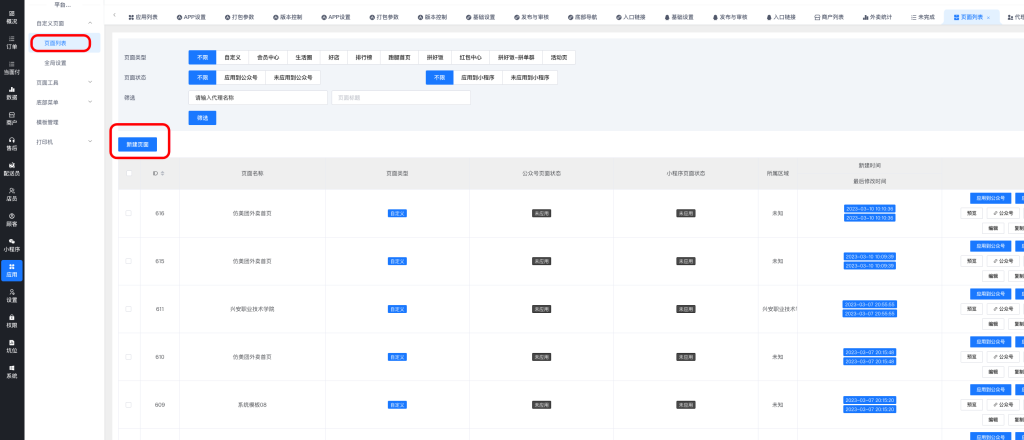Click the agent name input field
Viewport: 1024px width, 440px height.
coord(258,98)
